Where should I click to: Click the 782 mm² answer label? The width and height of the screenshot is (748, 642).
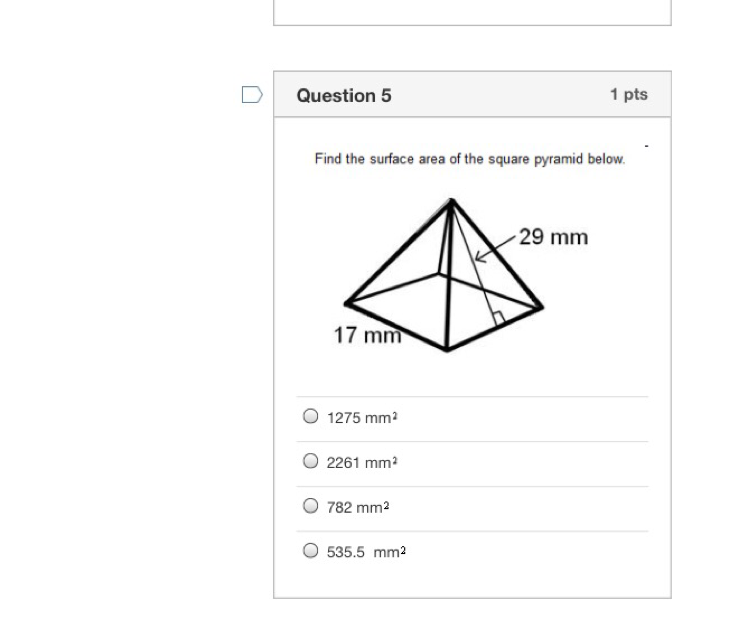(358, 507)
